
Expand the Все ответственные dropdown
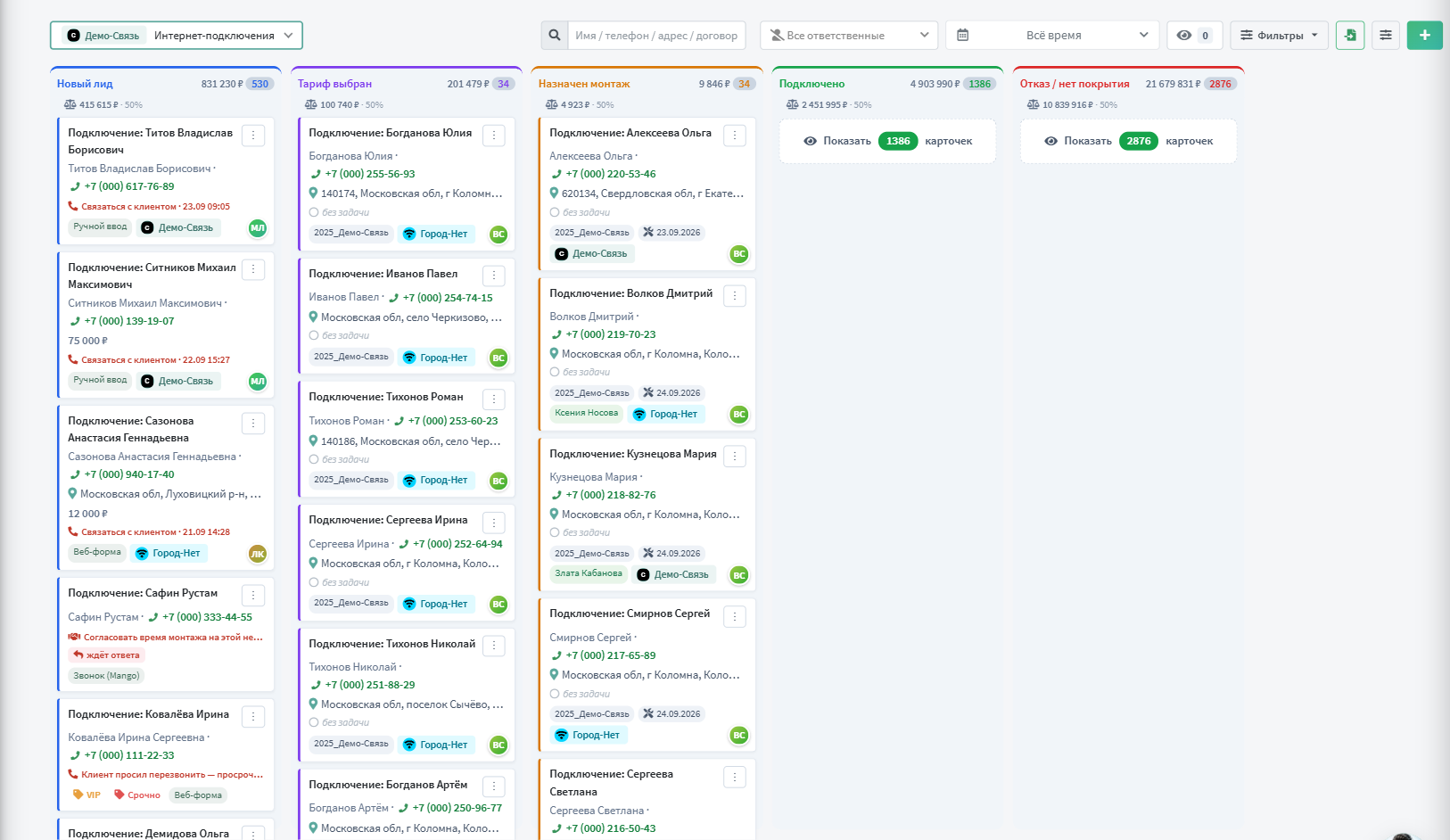point(849,36)
